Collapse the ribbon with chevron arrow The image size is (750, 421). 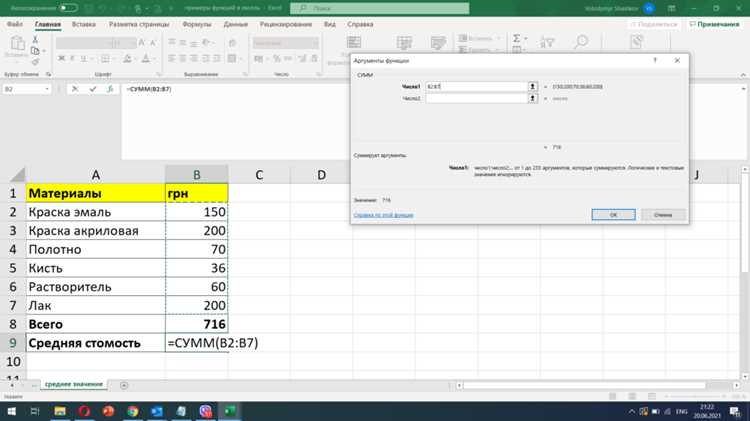[743, 75]
